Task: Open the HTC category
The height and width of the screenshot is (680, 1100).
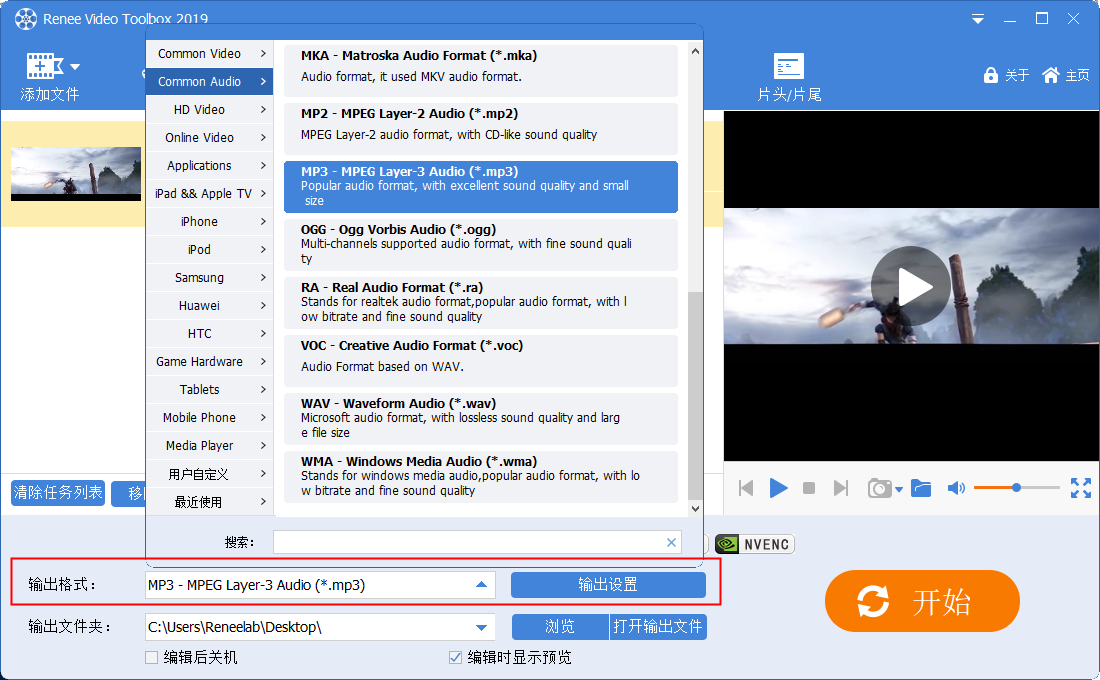Action: tap(210, 334)
